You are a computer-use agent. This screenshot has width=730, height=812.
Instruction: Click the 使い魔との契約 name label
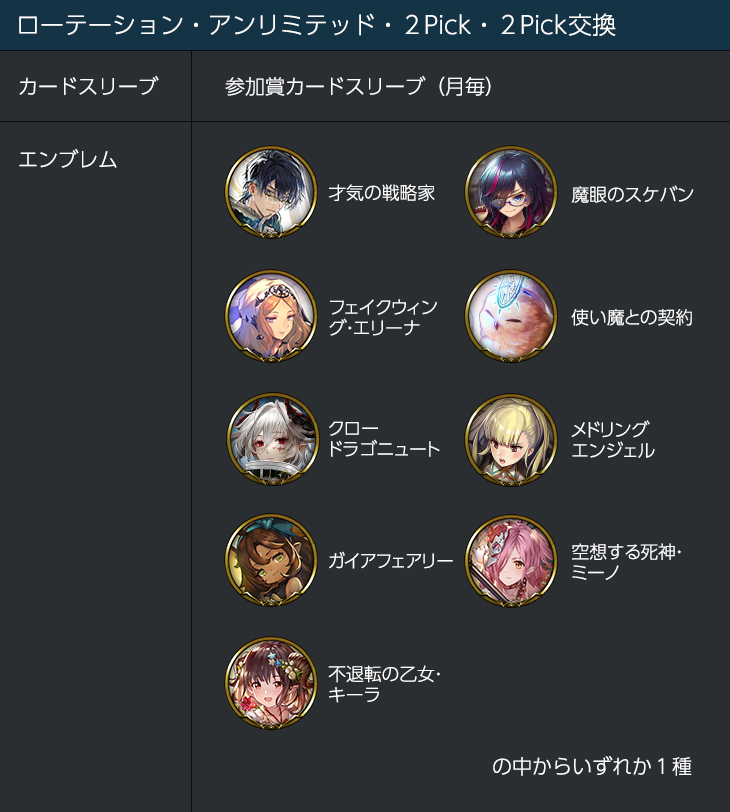[632, 317]
